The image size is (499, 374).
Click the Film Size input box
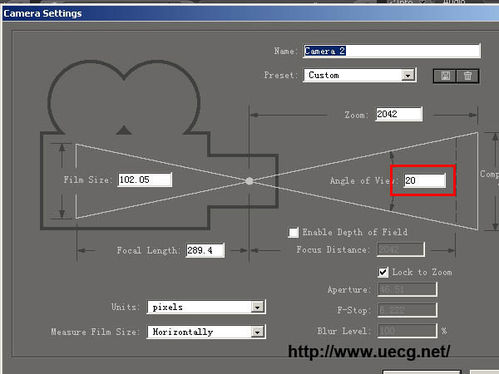tap(145, 180)
